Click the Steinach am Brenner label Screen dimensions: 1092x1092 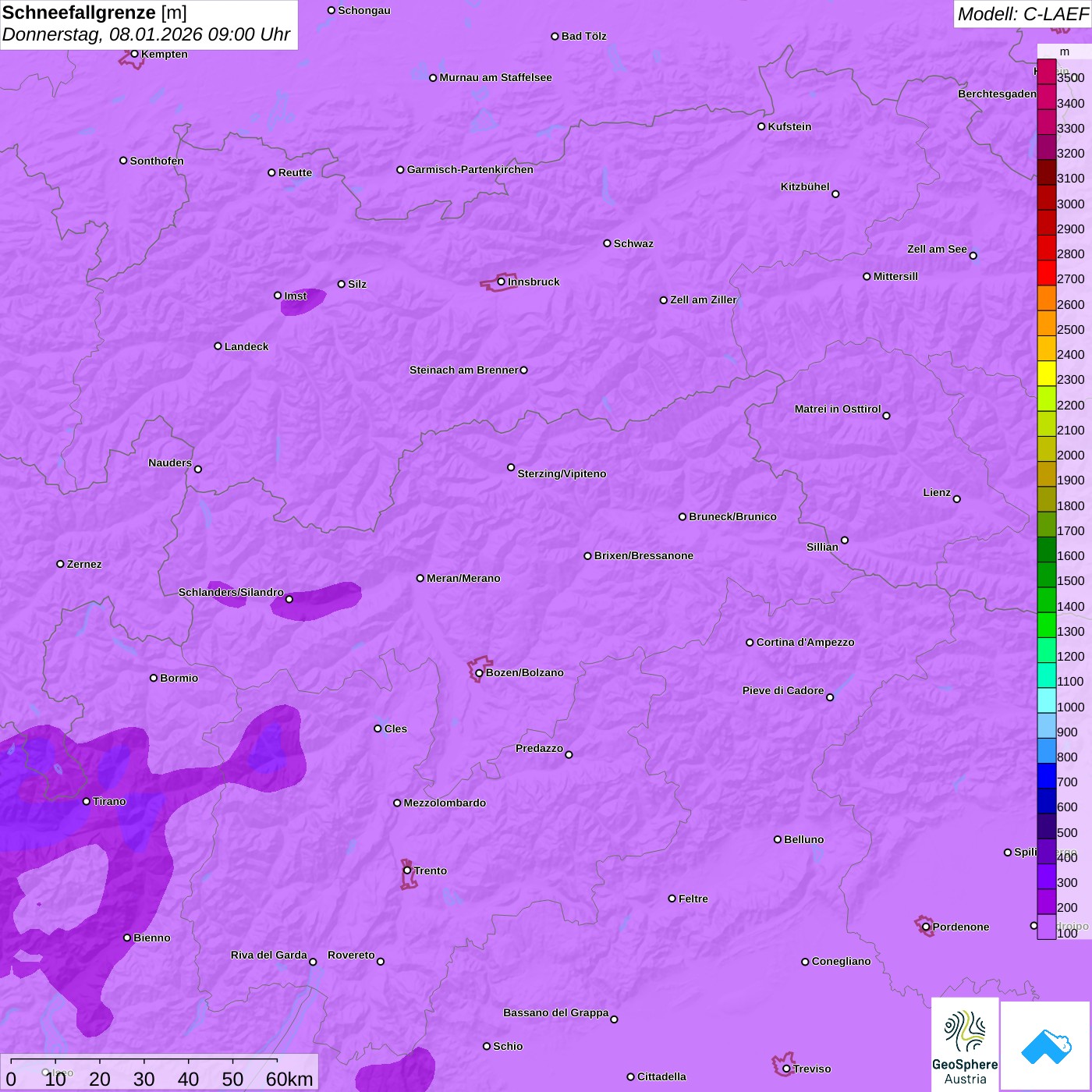tap(464, 370)
